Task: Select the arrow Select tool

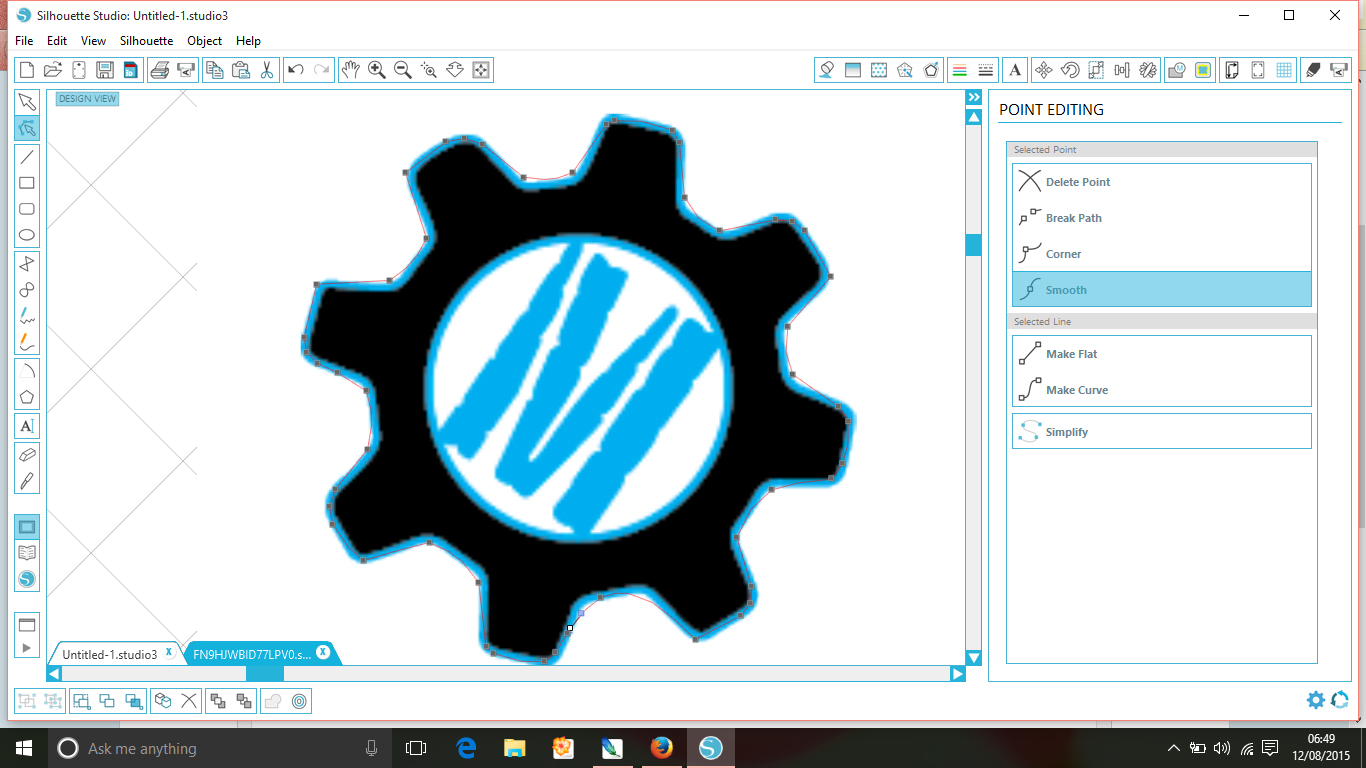Action: [27, 101]
